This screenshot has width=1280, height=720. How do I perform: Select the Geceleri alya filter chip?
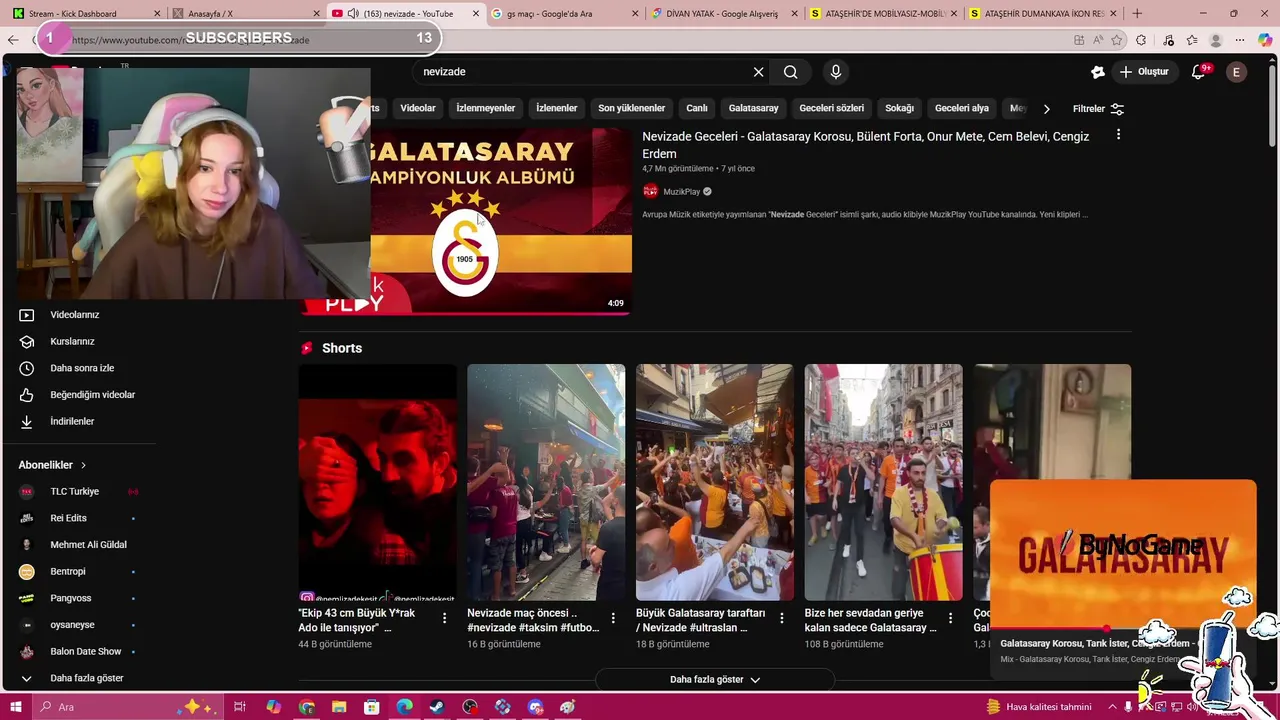(x=962, y=108)
